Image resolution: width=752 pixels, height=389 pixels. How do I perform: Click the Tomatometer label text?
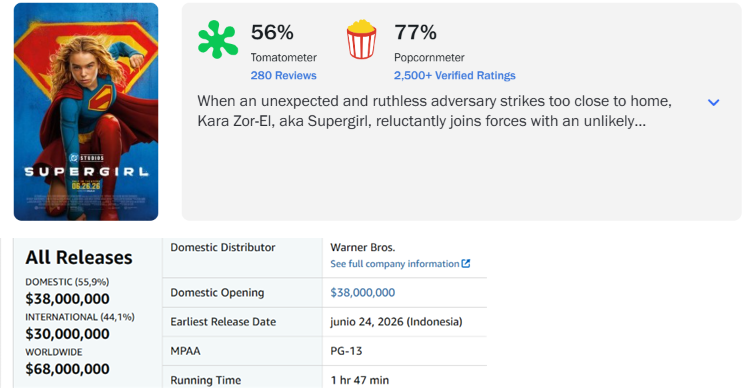click(283, 58)
